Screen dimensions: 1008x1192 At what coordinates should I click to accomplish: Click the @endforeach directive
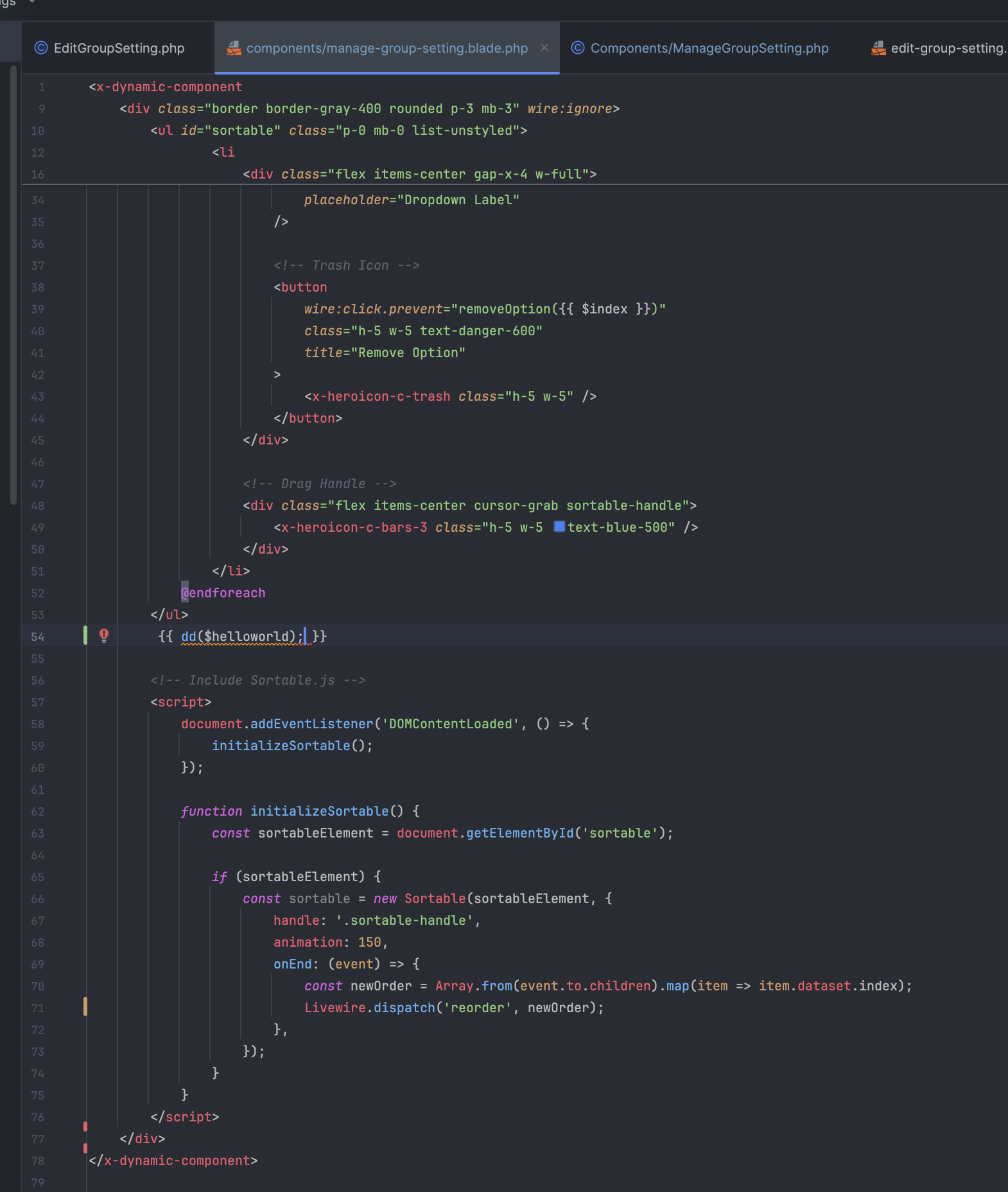coord(223,593)
